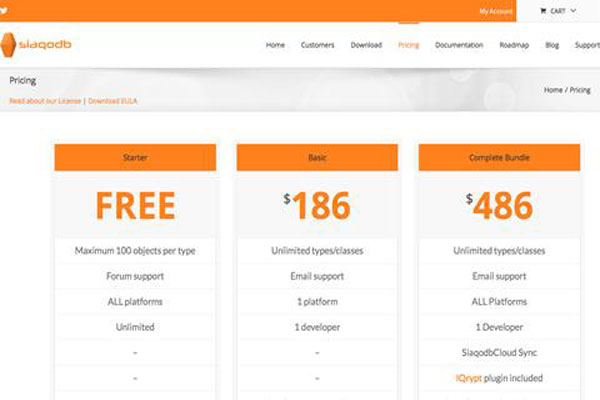Click the Support menu item

coord(587,45)
